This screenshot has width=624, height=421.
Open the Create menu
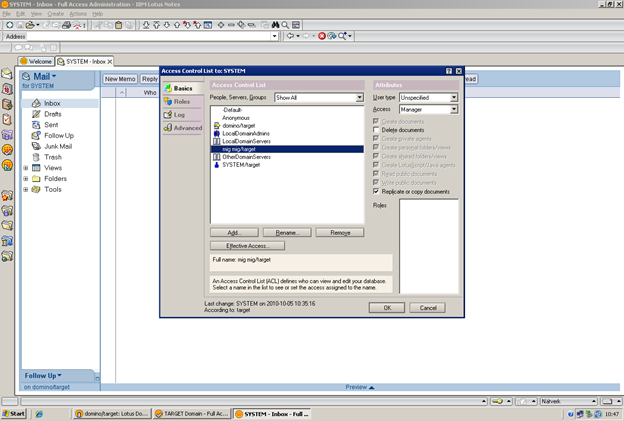(x=56, y=14)
